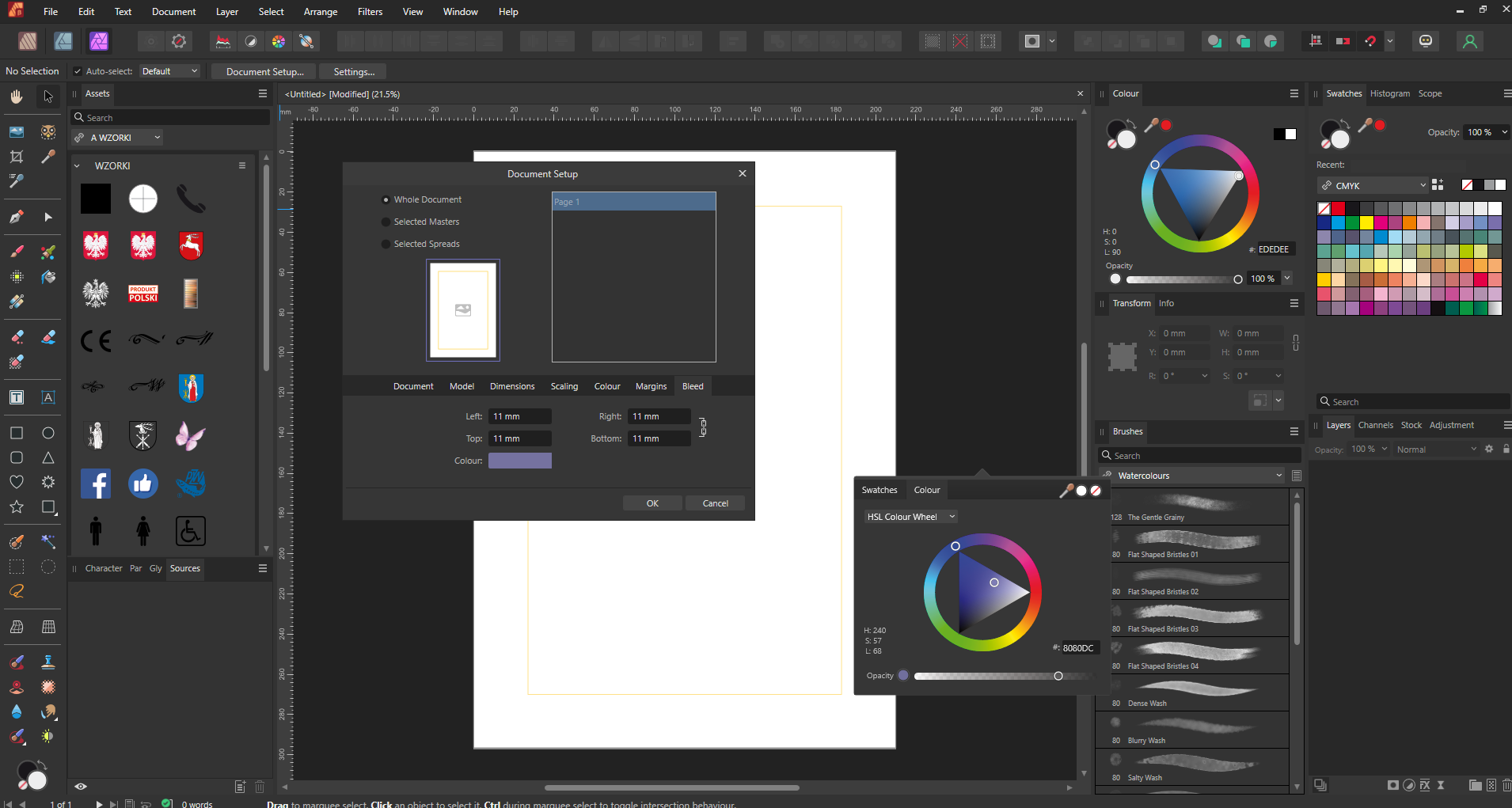Pick the CE mark asset
1512x808 pixels.
[x=96, y=341]
